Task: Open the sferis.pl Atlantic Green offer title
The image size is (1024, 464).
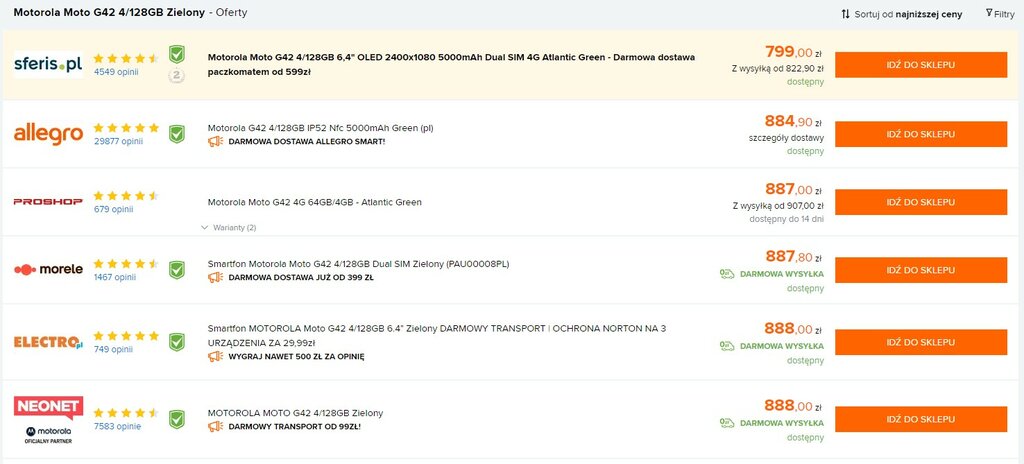Action: point(451,65)
